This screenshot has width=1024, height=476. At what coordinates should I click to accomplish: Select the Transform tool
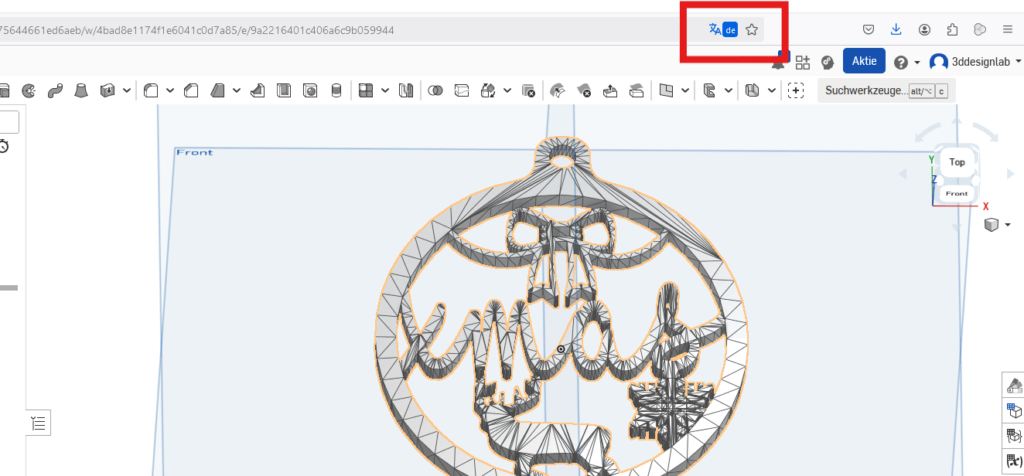click(x=488, y=91)
